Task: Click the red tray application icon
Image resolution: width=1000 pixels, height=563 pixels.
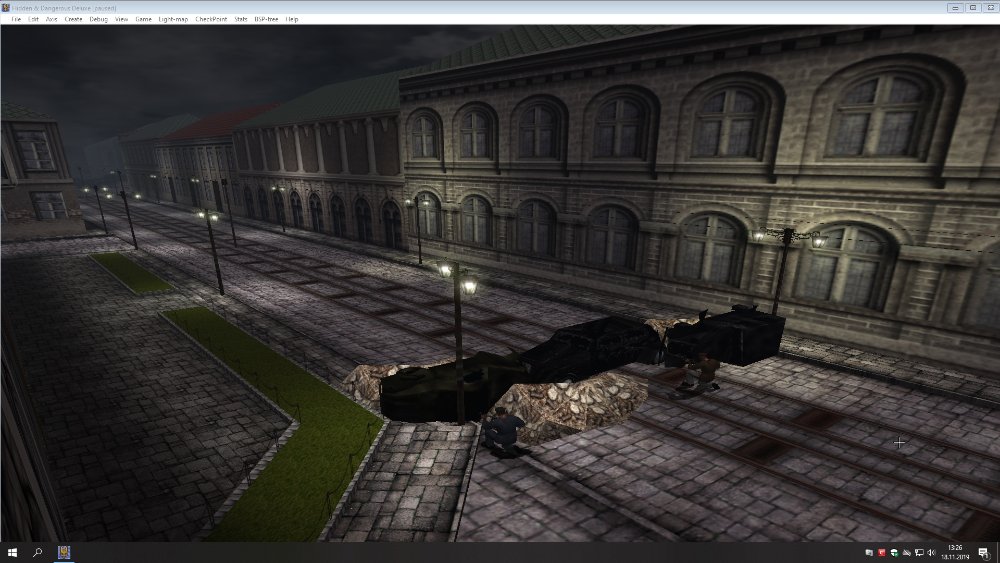Action: point(881,553)
